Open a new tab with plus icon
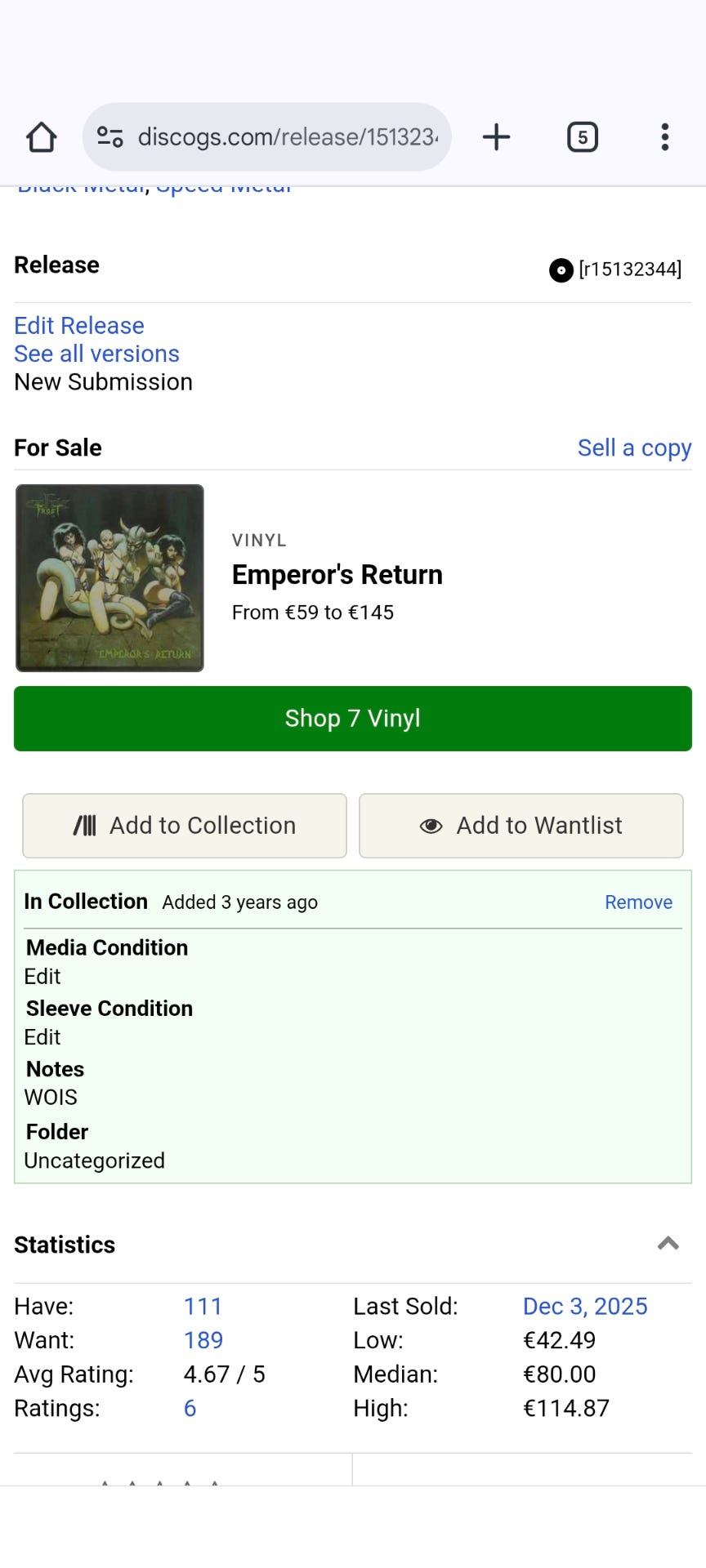The image size is (706, 1568). coord(496,137)
